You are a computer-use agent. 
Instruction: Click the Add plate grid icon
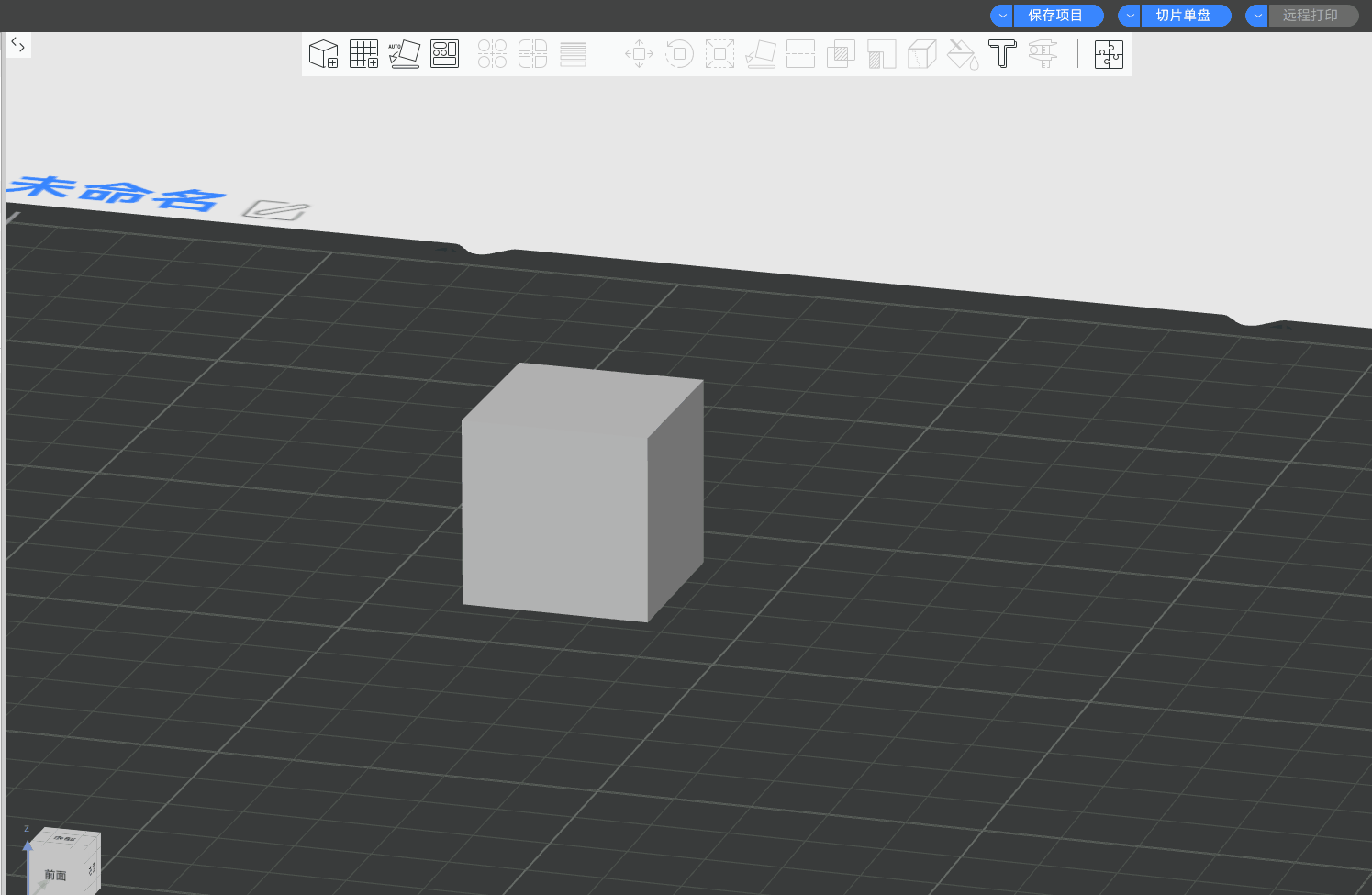(x=364, y=54)
